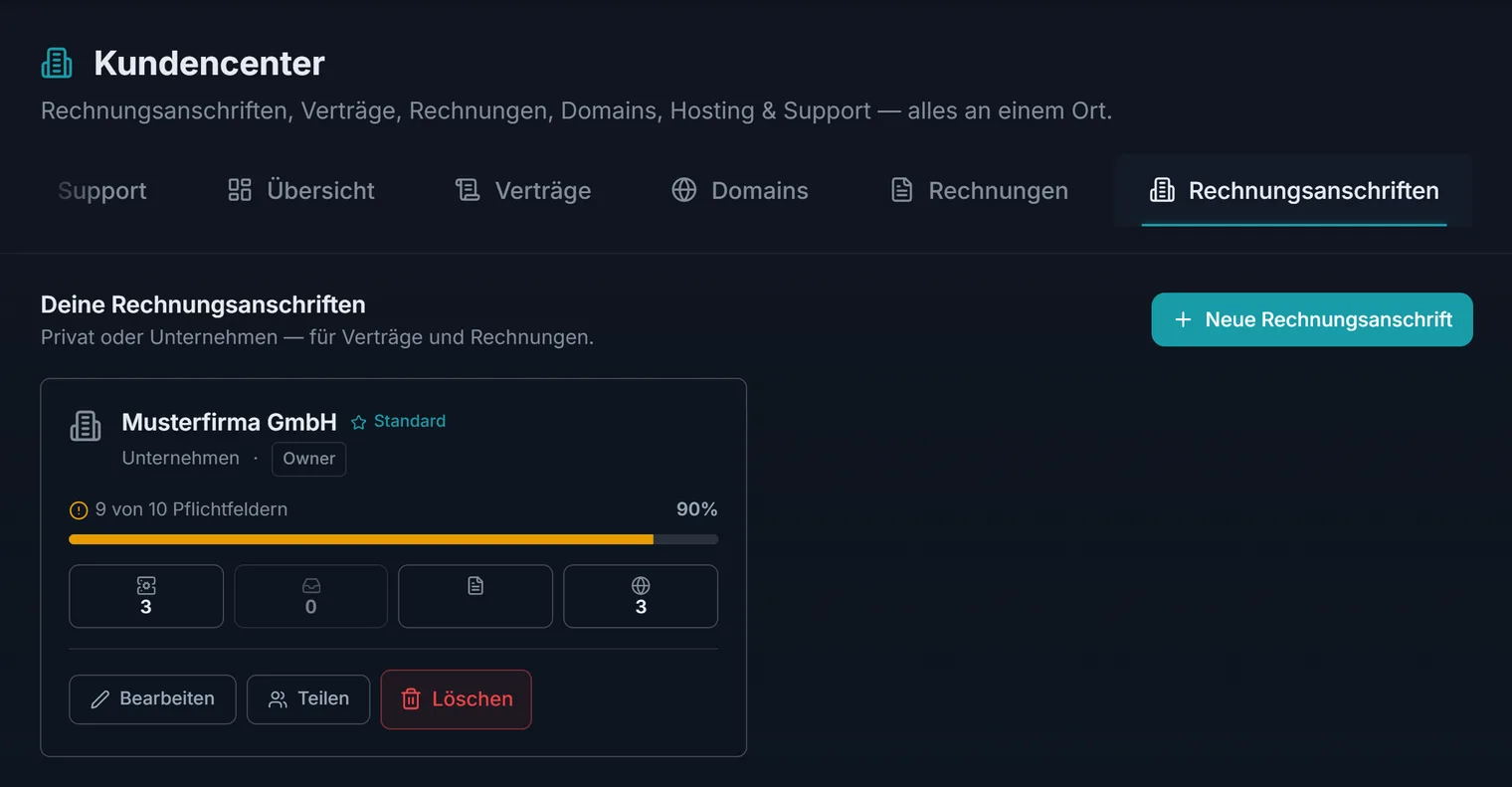
Task: Share the address with Teilen
Action: tap(308, 699)
